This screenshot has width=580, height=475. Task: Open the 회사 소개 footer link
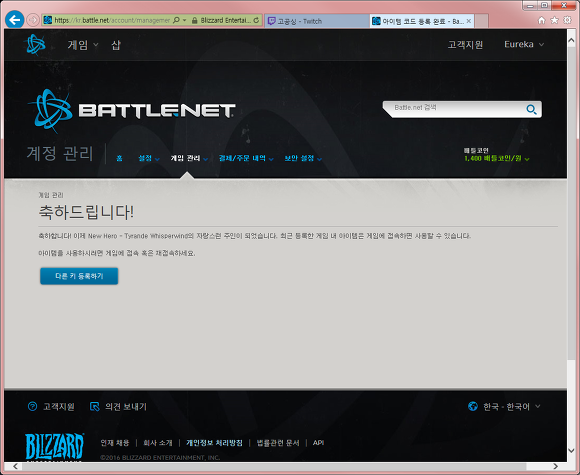pyautogui.click(x=158, y=443)
